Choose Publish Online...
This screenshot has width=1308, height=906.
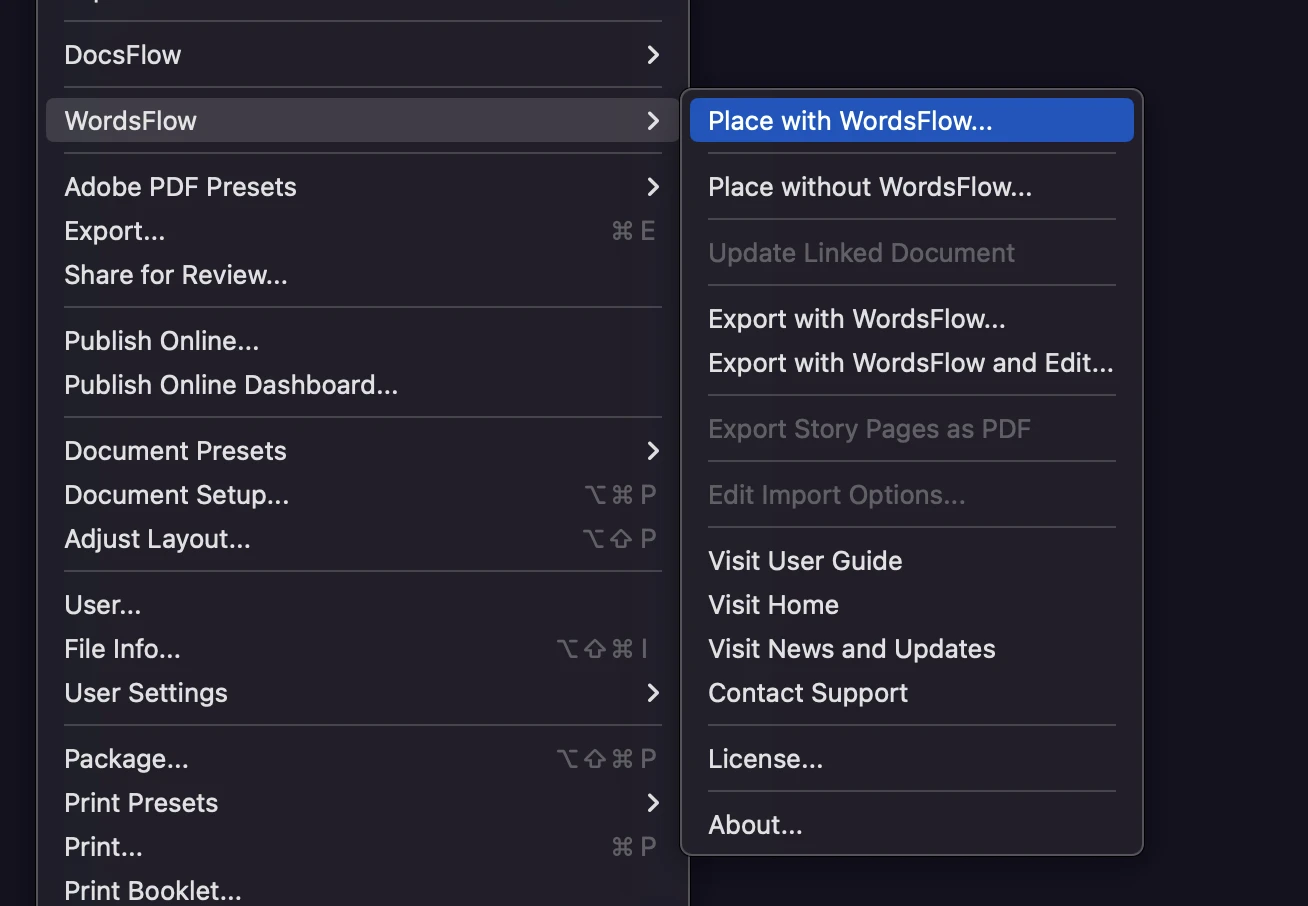(x=363, y=341)
